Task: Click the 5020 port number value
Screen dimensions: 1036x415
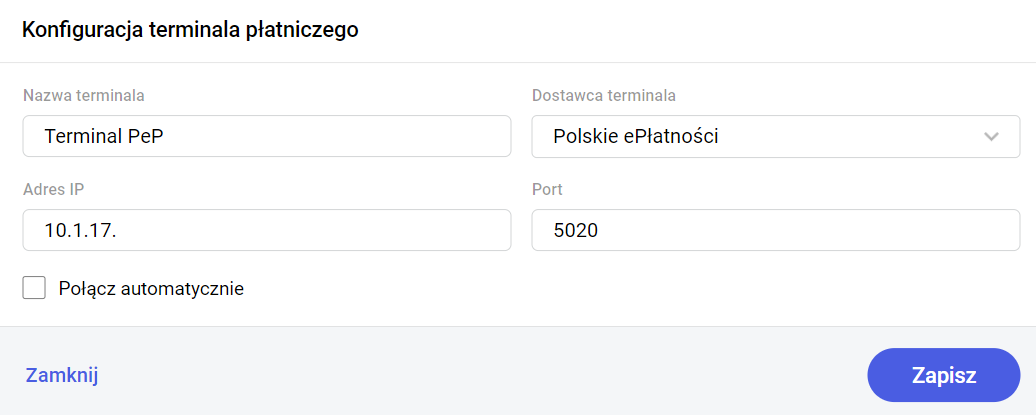Action: click(x=575, y=230)
